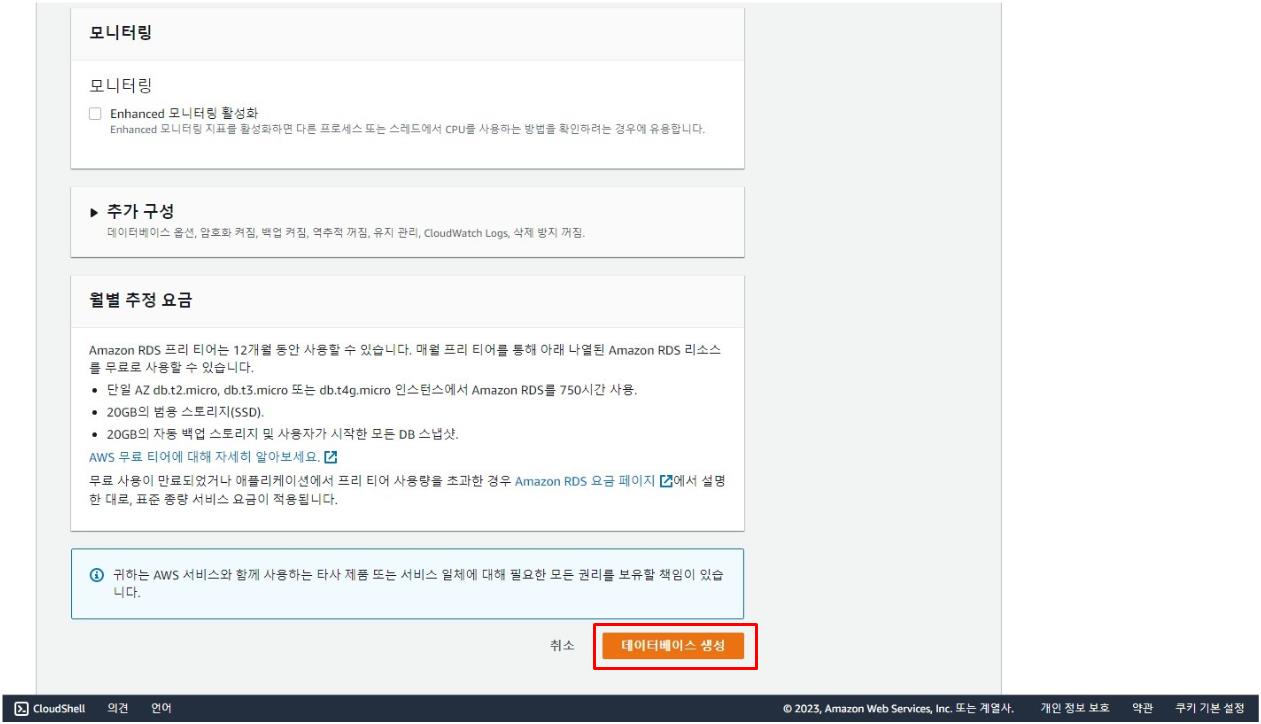Screen dimensions: 1261x724
Task: Click the 추가 구성 description listing 데이터베이스 옵션
Action: tap(346, 233)
